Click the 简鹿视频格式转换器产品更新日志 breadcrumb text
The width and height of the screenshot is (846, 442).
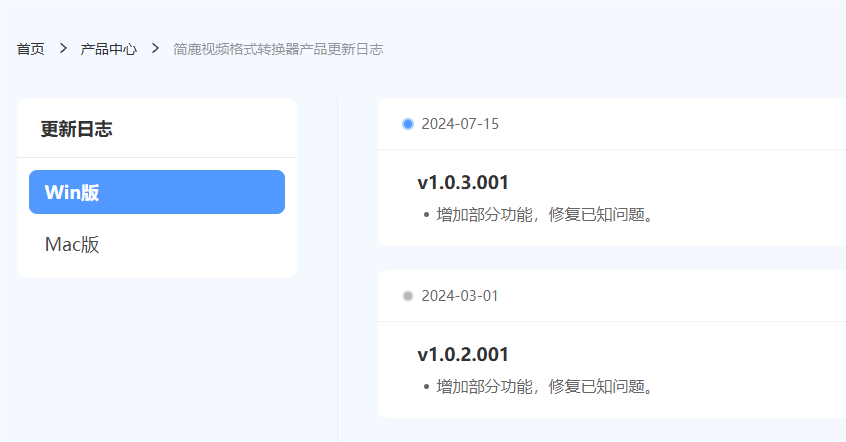coord(278,49)
